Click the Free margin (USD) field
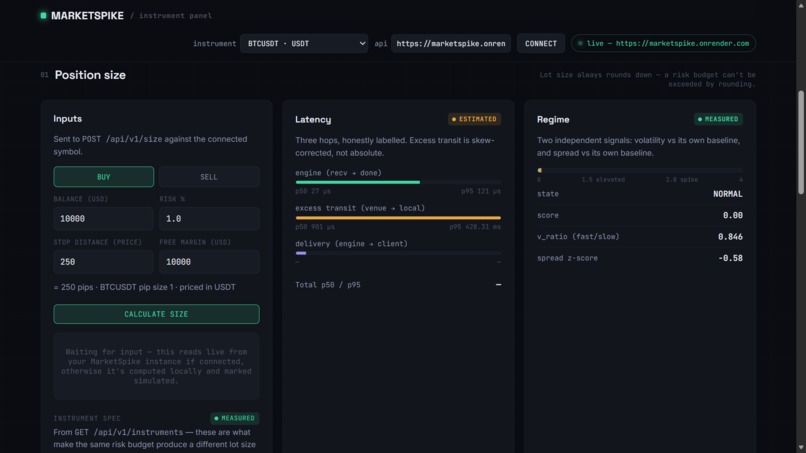The width and height of the screenshot is (806, 453). (x=209, y=262)
